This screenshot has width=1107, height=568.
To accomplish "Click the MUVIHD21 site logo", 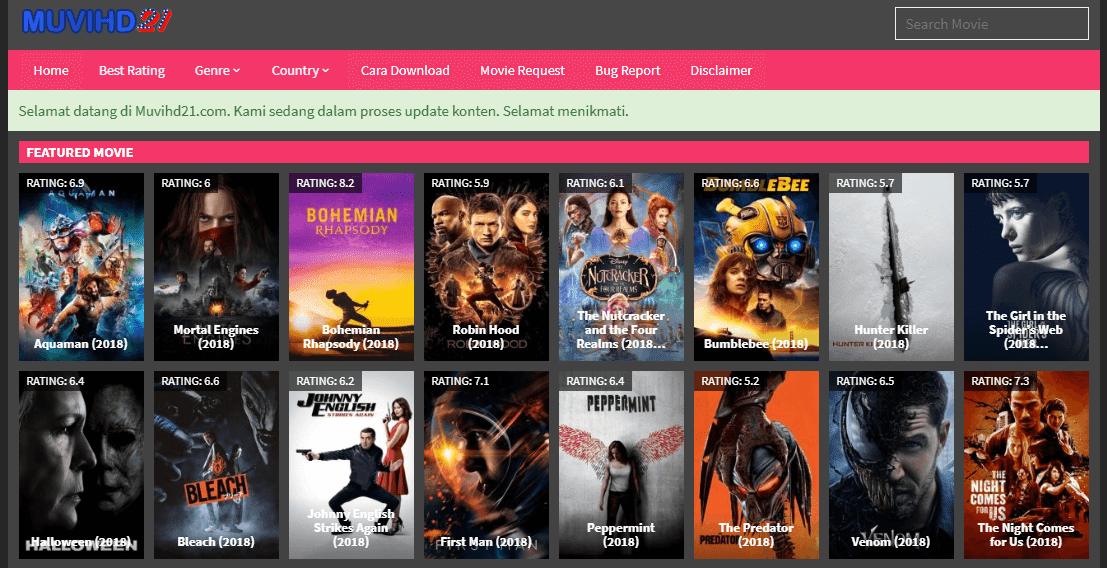I will (x=97, y=21).
